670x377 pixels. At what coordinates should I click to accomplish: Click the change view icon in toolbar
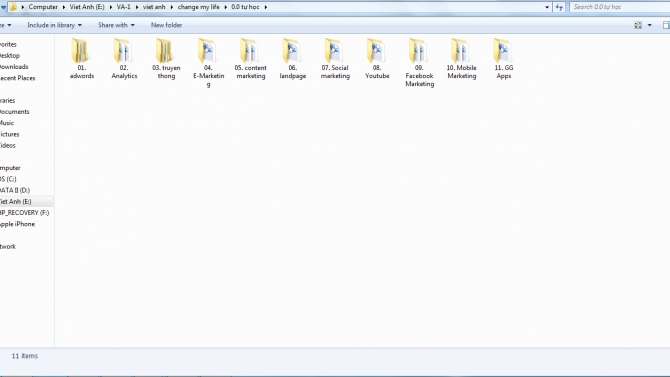click(638, 25)
